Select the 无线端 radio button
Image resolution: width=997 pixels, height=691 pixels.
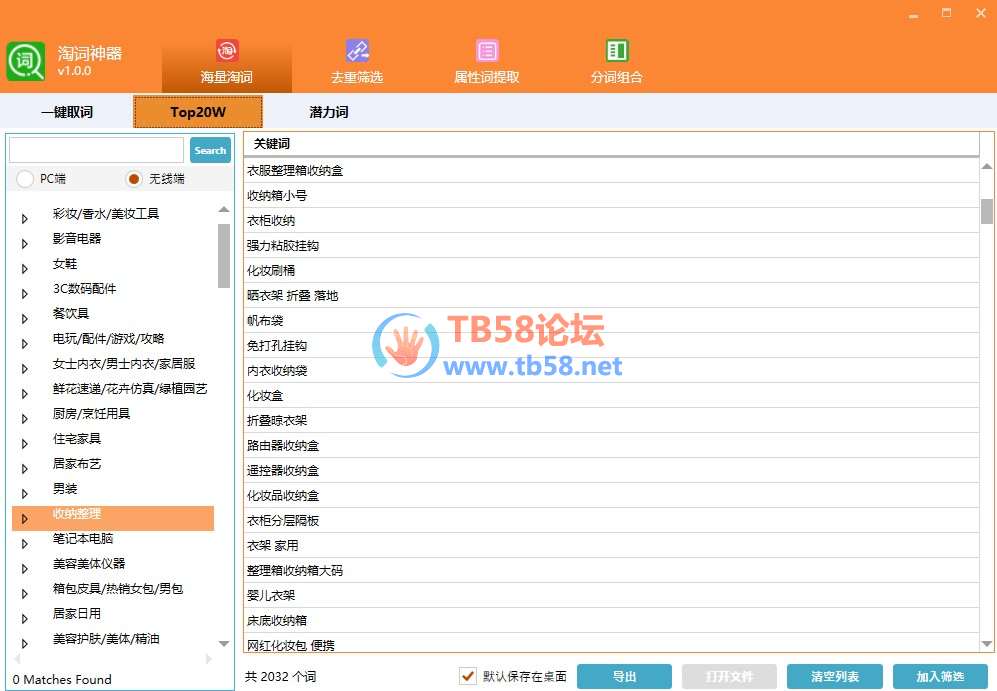pos(134,179)
